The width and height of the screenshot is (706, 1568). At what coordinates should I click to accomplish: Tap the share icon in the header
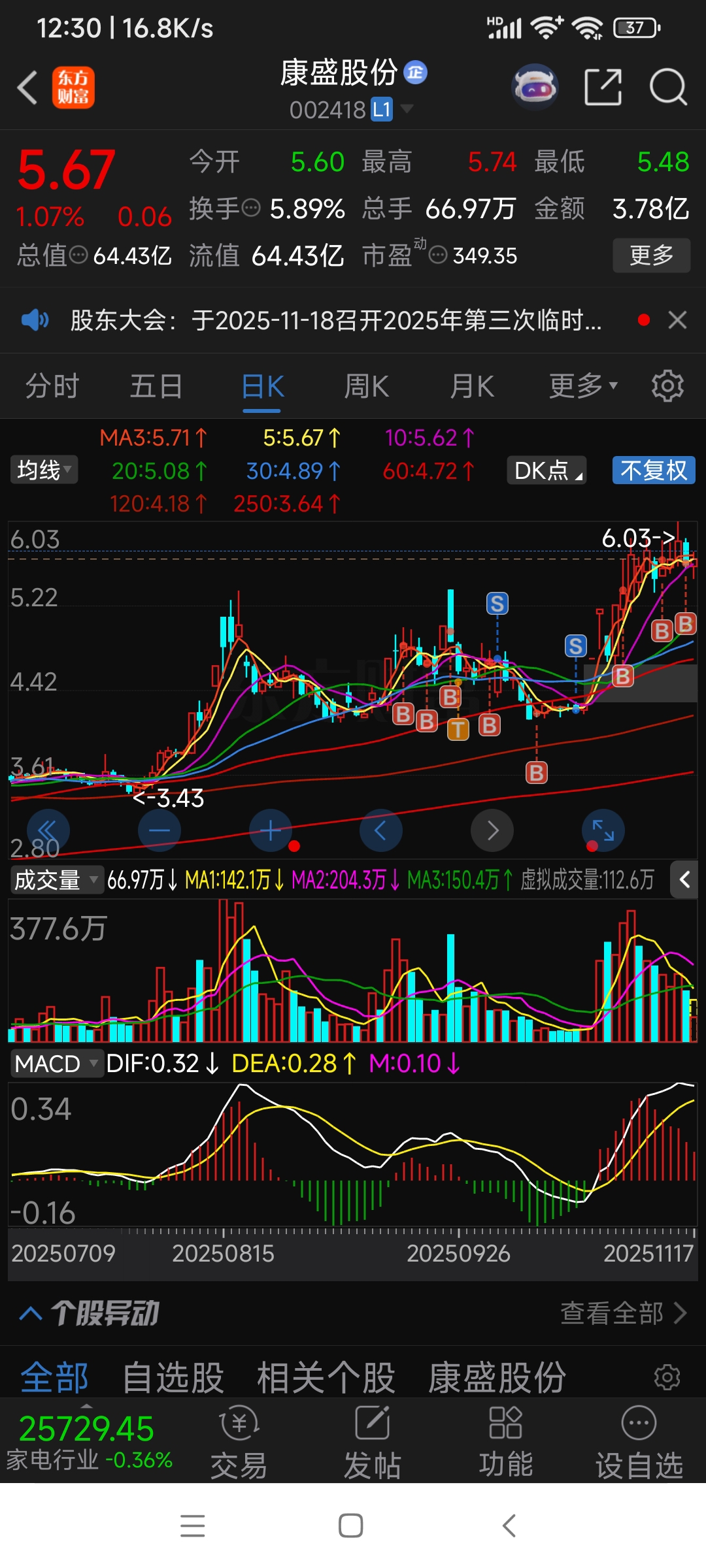(603, 86)
